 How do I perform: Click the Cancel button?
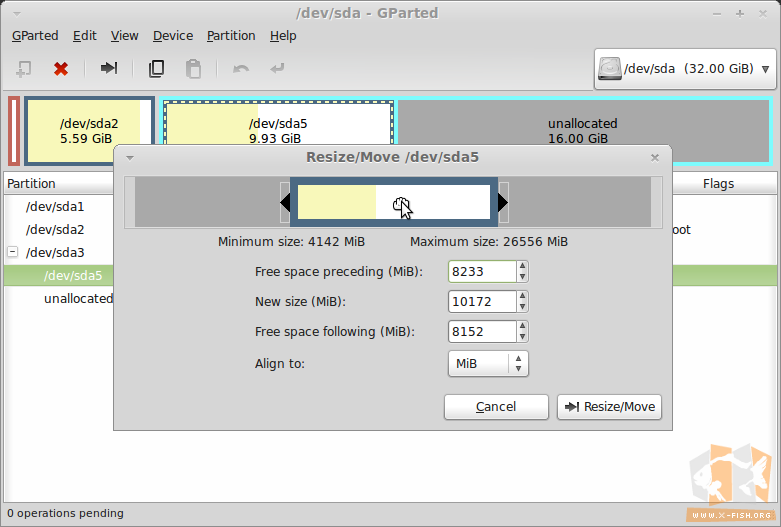coord(496,407)
